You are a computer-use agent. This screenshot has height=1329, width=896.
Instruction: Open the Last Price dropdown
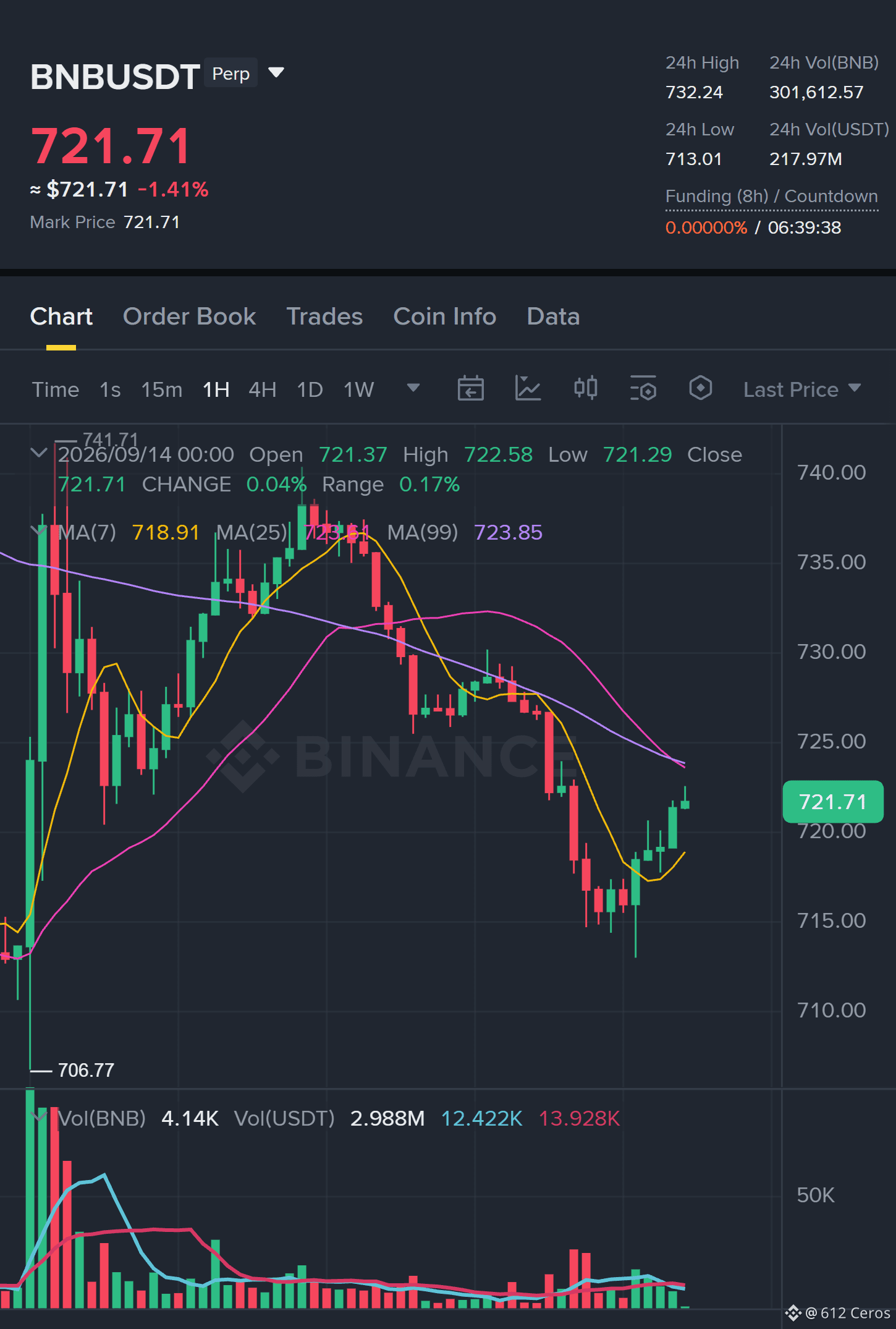801,389
